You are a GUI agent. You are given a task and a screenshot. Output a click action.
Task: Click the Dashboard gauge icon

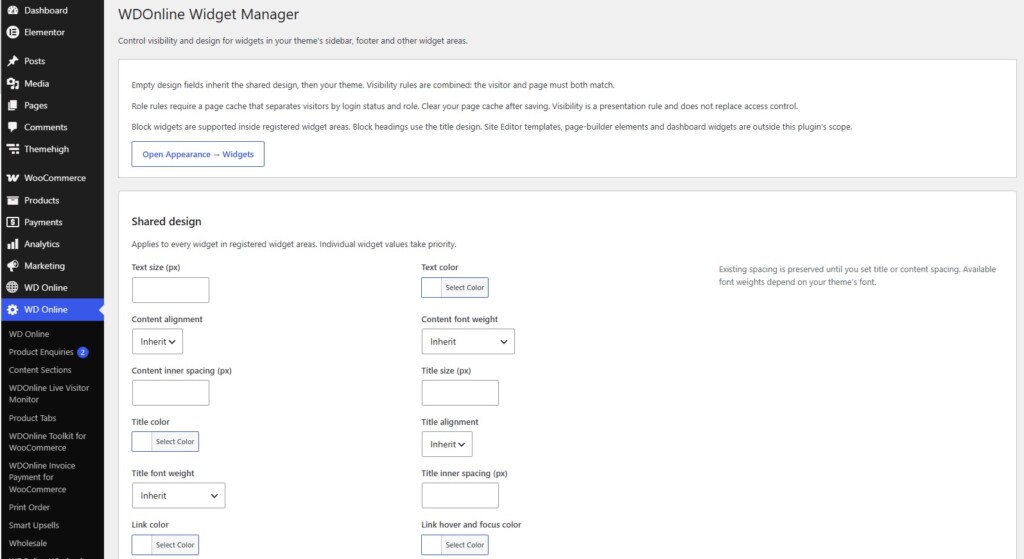point(12,10)
